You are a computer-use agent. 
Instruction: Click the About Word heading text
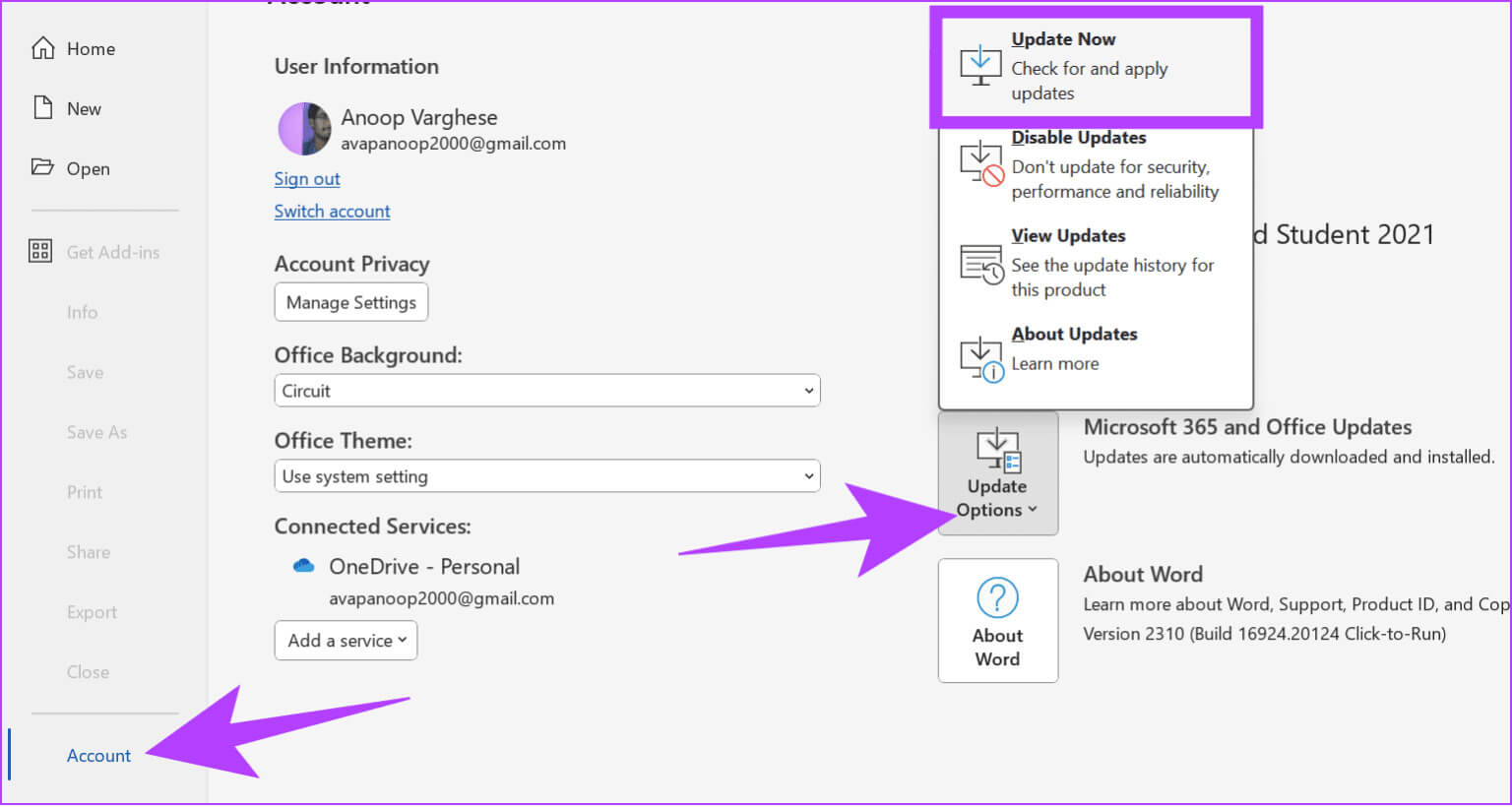pos(1143,575)
